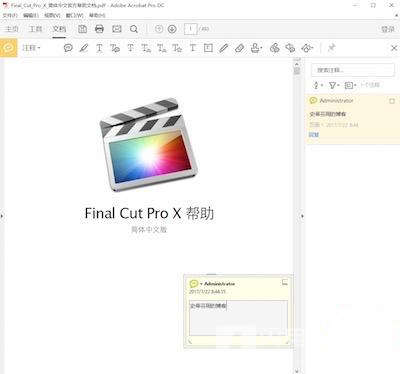This screenshot has height=374, width=400.
Task: Select the text box tool
Action: 208,48
